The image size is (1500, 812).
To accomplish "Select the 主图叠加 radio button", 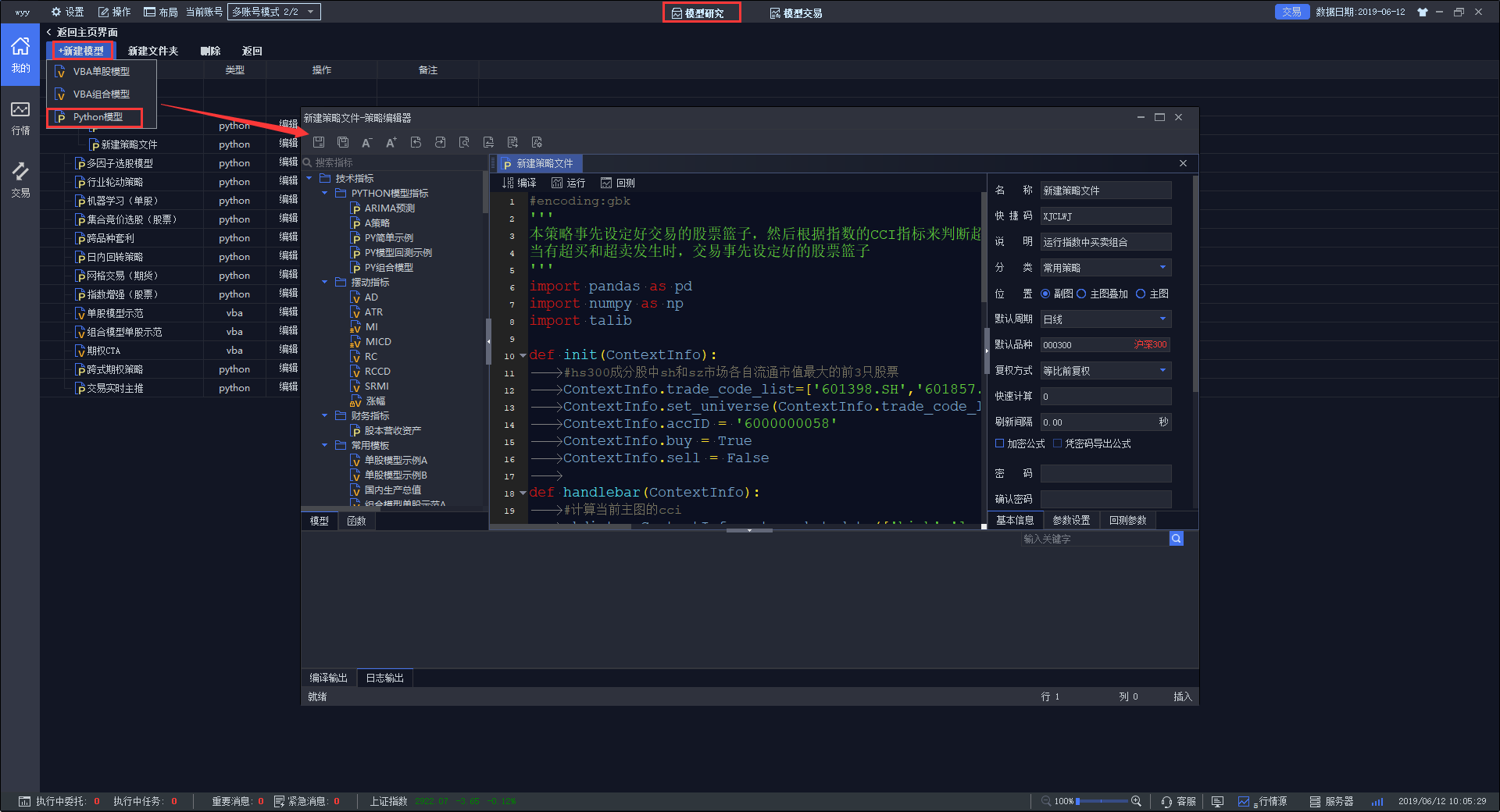I will click(x=1081, y=294).
